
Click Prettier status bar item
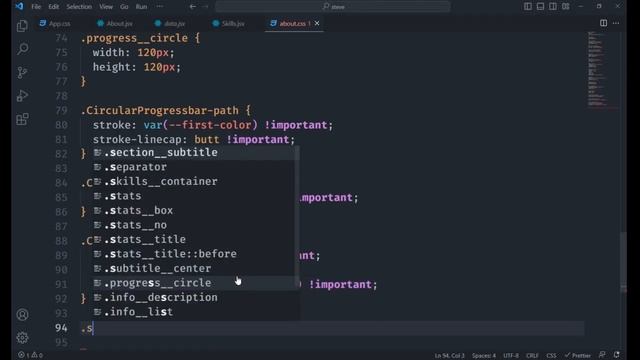coord(578,356)
